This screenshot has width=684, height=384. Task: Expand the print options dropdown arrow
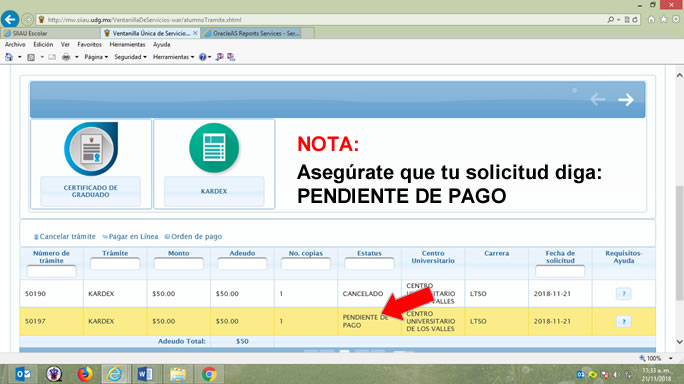[x=77, y=57]
